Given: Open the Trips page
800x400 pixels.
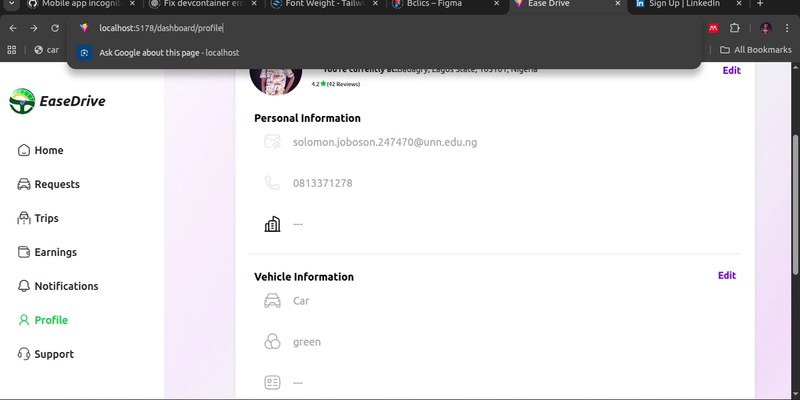Looking at the screenshot, I should click(x=38, y=218).
